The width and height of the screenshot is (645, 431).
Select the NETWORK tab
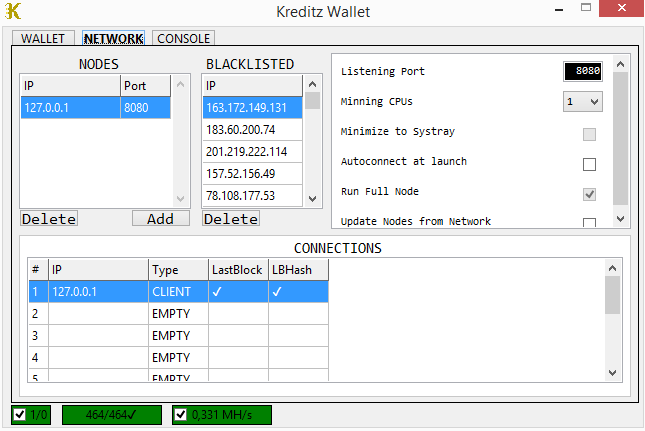113,38
